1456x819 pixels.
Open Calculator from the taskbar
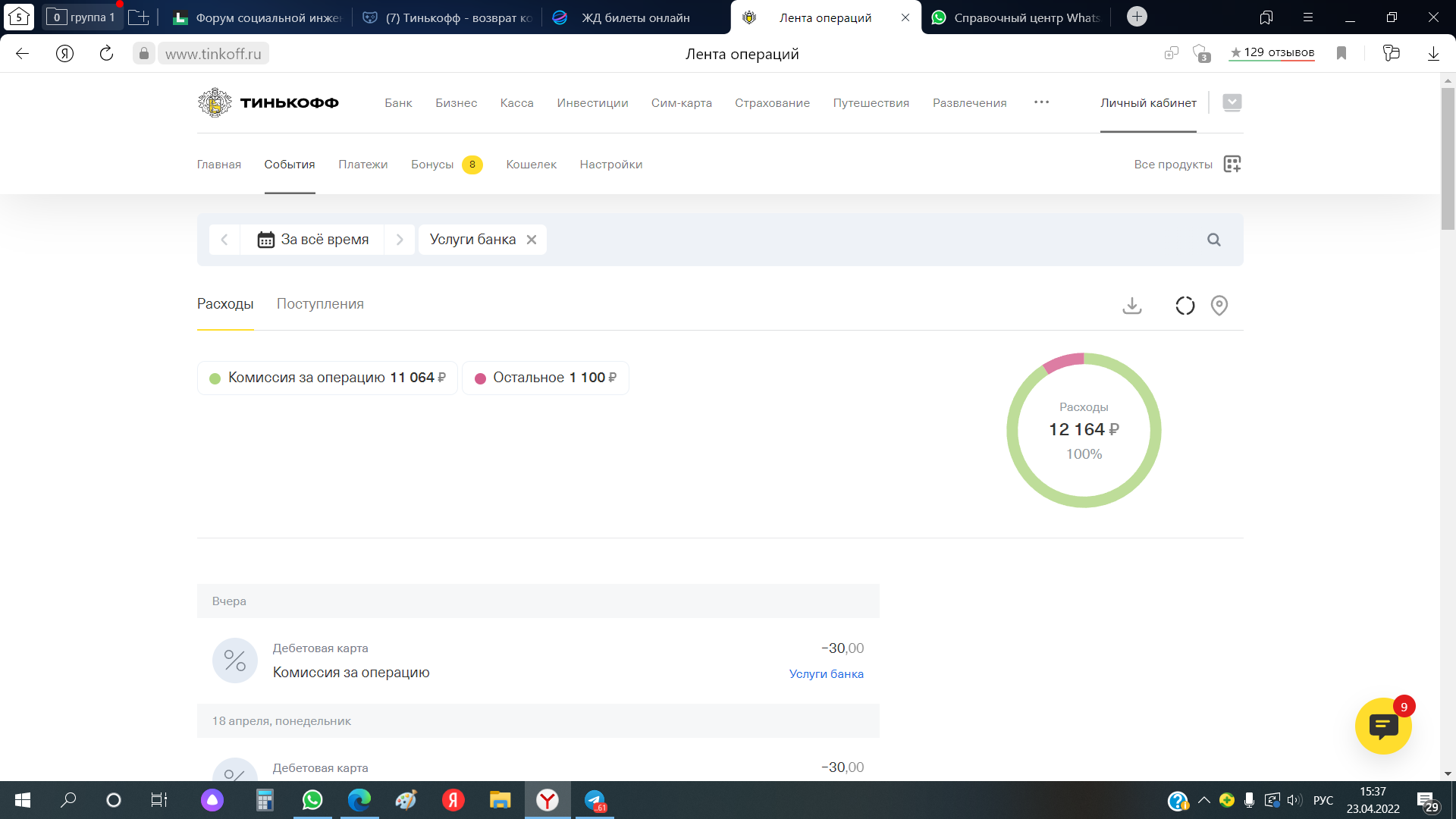pyautogui.click(x=264, y=800)
